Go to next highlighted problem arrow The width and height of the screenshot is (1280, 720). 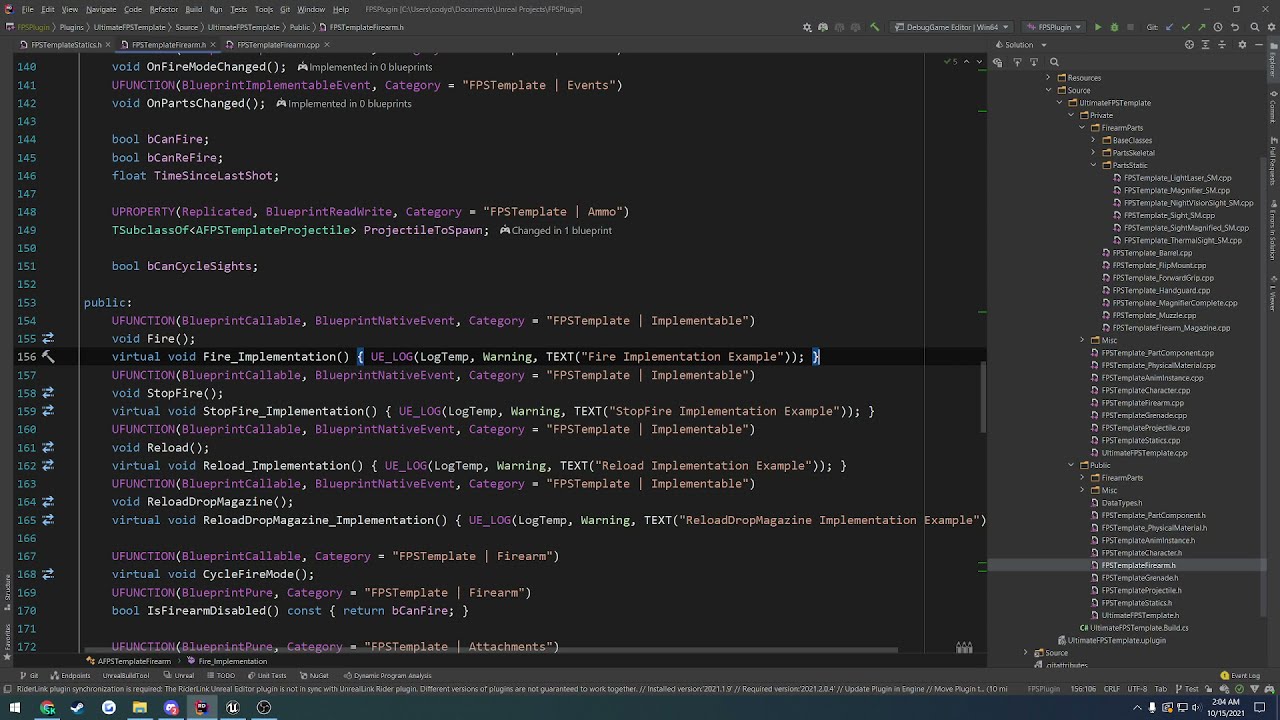click(x=979, y=62)
